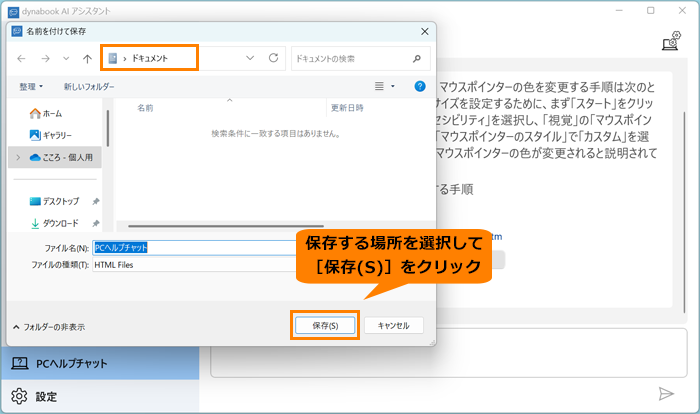Click the キャンセル button

pyautogui.click(x=393, y=326)
